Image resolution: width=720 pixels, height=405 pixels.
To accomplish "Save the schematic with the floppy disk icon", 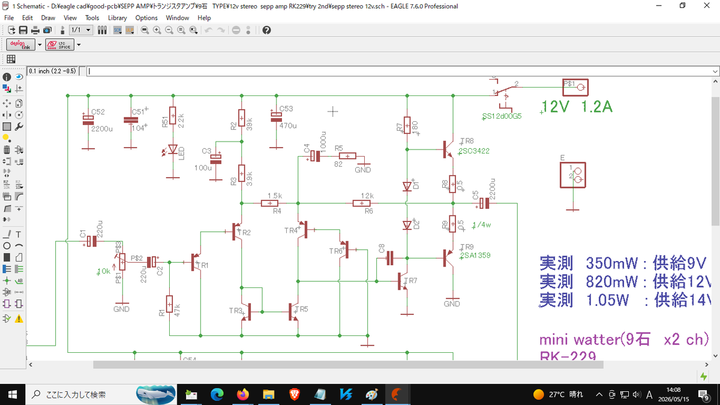I will 23,30.
